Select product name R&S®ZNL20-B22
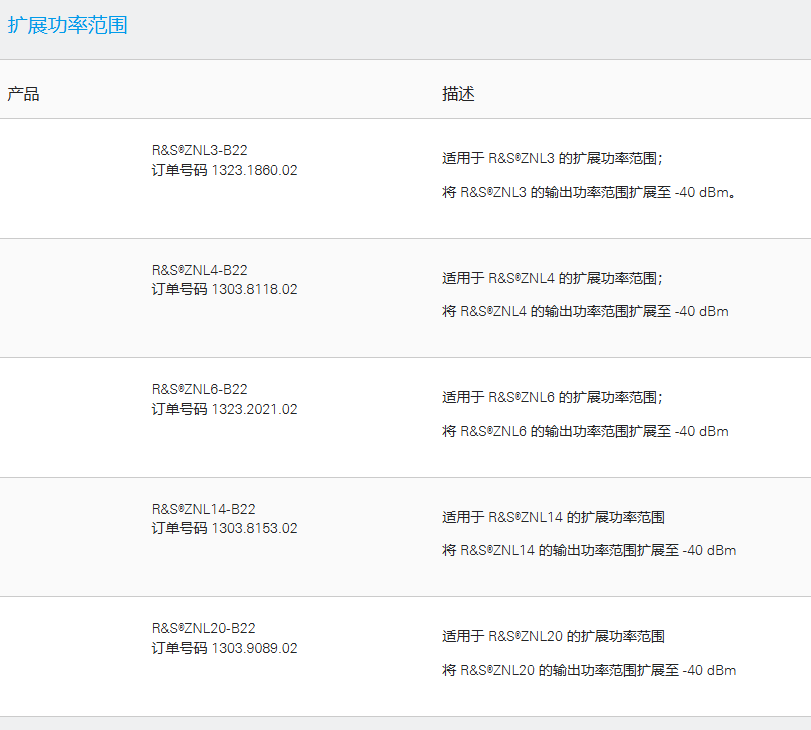Image resolution: width=811 pixels, height=730 pixels. tap(204, 628)
